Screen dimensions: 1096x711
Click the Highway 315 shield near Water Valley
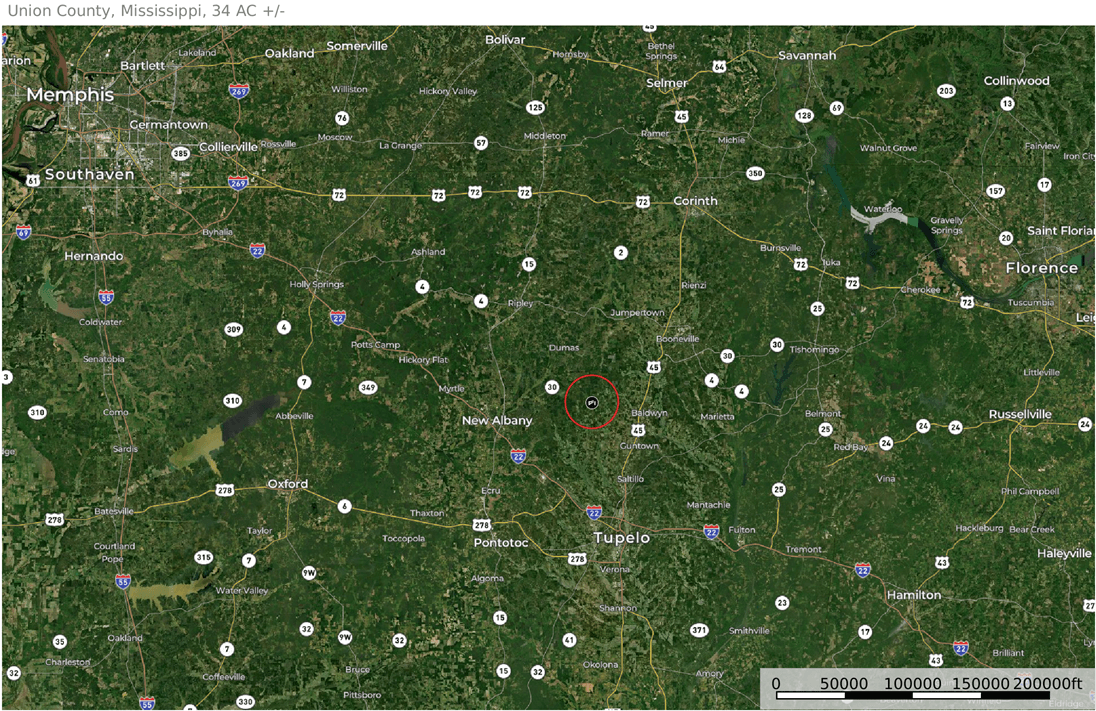coord(204,557)
